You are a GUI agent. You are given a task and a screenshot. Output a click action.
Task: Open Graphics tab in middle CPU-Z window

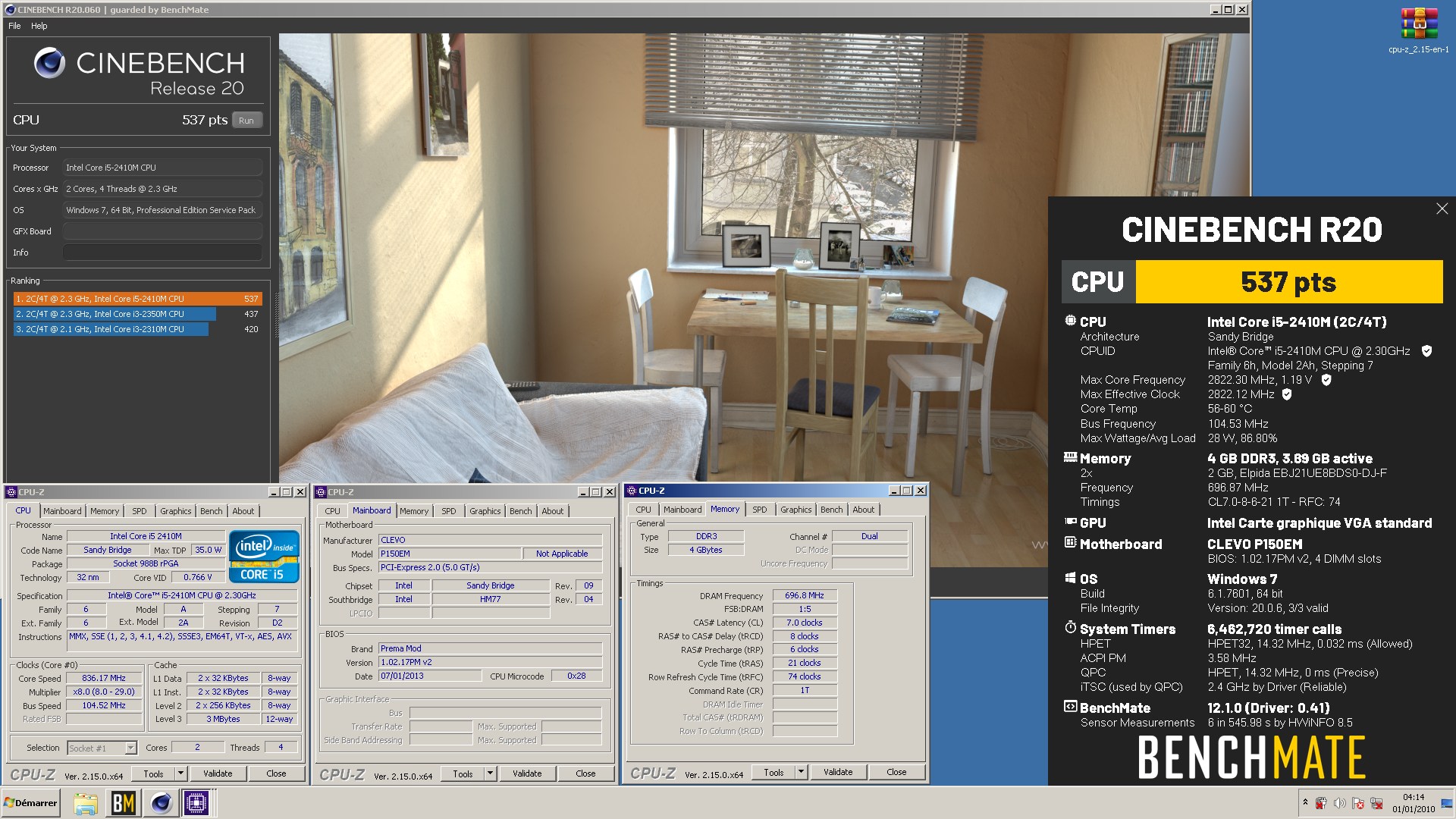click(485, 511)
